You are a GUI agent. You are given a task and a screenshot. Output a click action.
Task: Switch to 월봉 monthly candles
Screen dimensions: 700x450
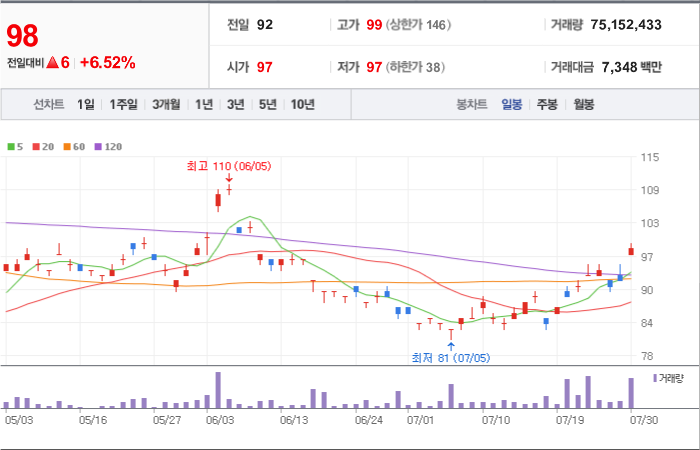(x=583, y=105)
